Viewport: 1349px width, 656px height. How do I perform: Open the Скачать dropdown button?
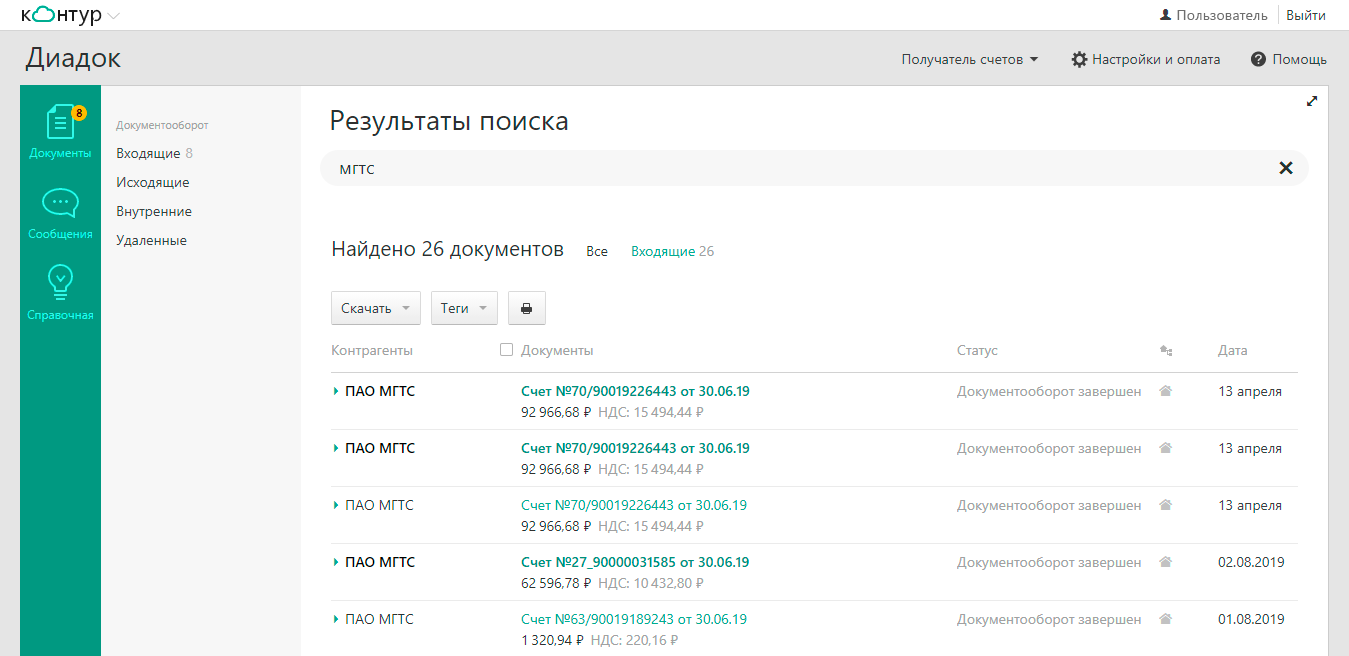[376, 308]
